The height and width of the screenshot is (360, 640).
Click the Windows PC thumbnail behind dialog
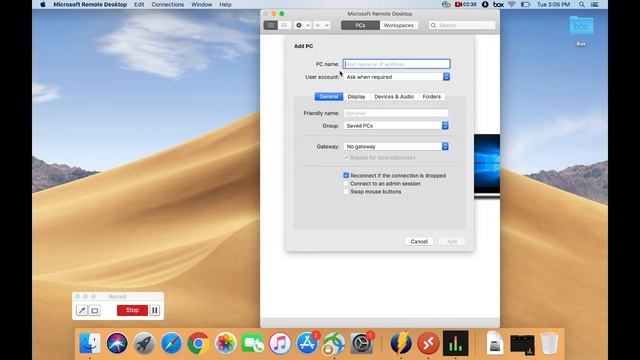click(x=487, y=166)
